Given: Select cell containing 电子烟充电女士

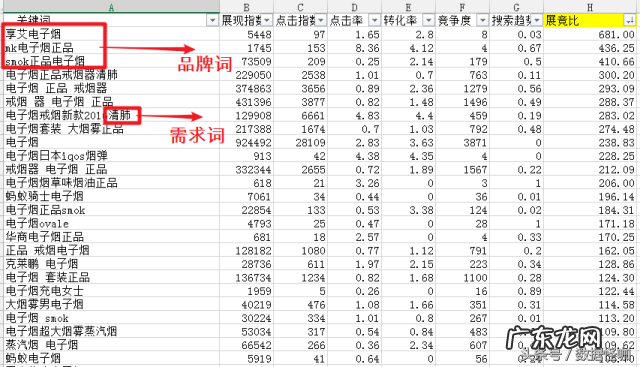Looking at the screenshot, I should tap(111, 291).
